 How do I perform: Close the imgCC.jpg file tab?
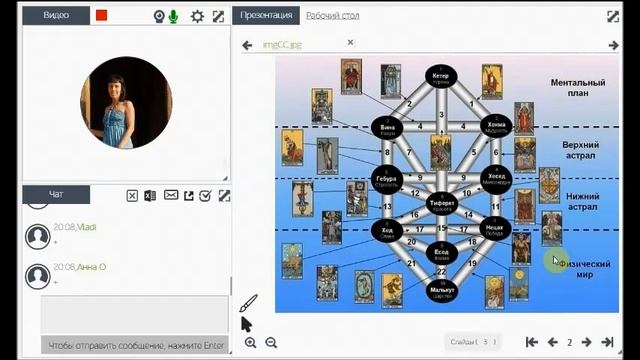pos(350,42)
